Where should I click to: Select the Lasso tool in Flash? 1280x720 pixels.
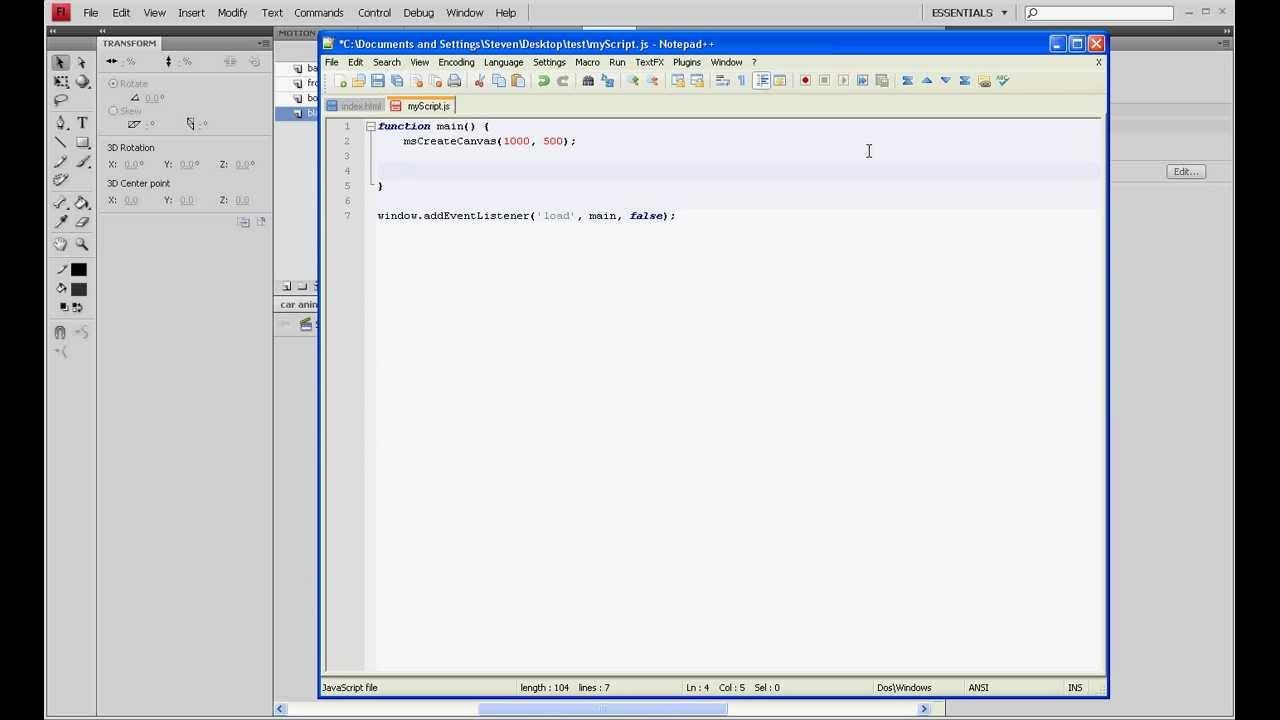click(x=61, y=100)
